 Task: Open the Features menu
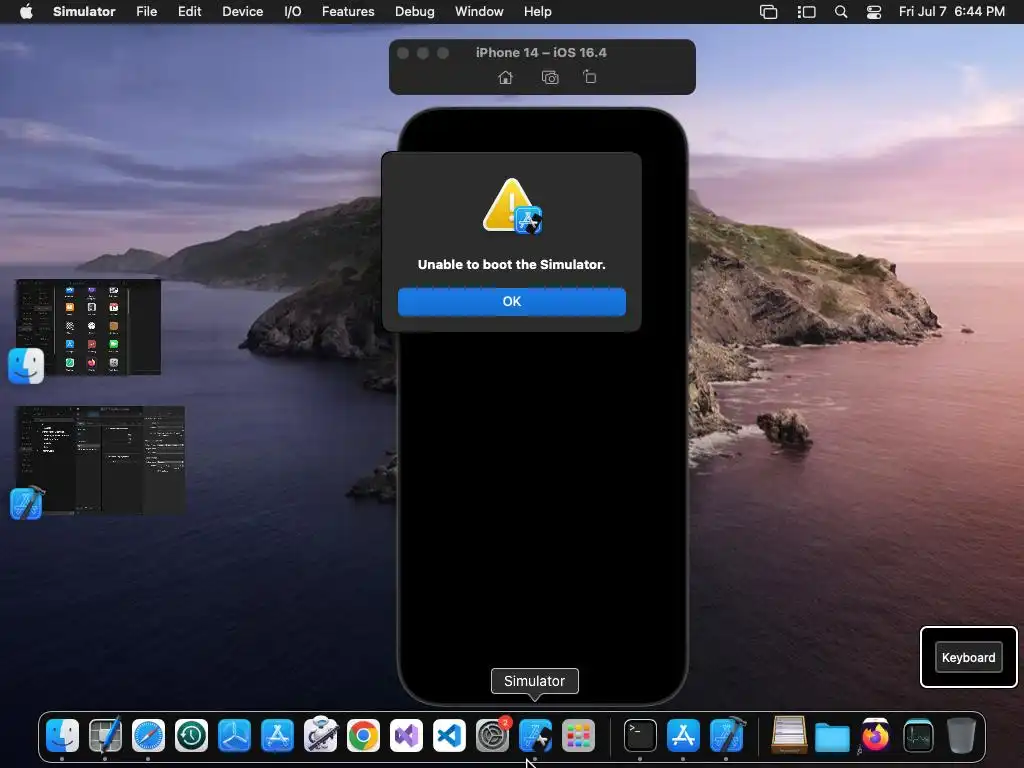[x=348, y=12]
